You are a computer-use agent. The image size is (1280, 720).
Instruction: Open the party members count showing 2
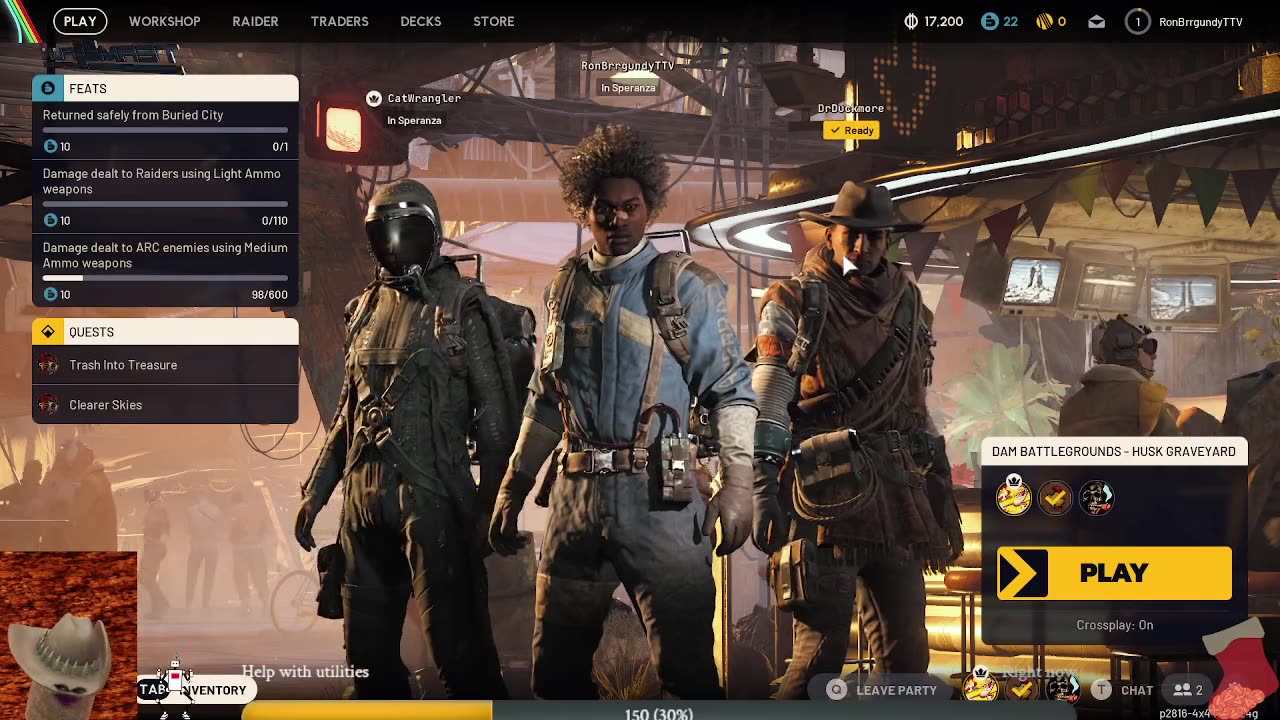coord(1188,690)
